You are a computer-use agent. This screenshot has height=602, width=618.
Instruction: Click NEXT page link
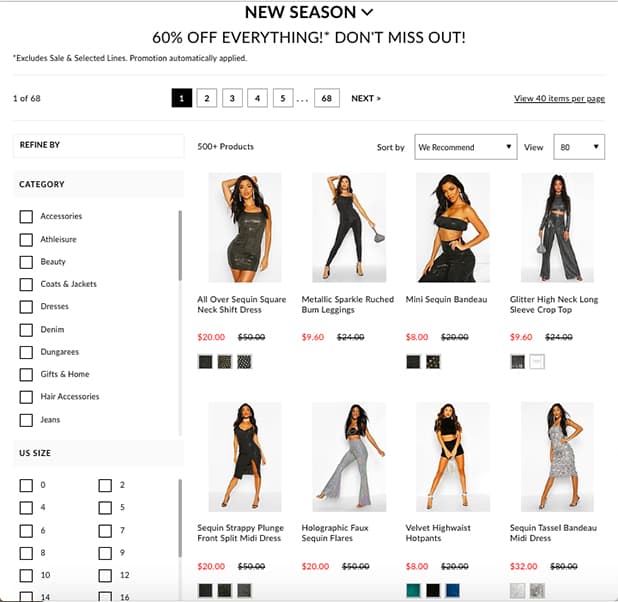click(x=366, y=99)
